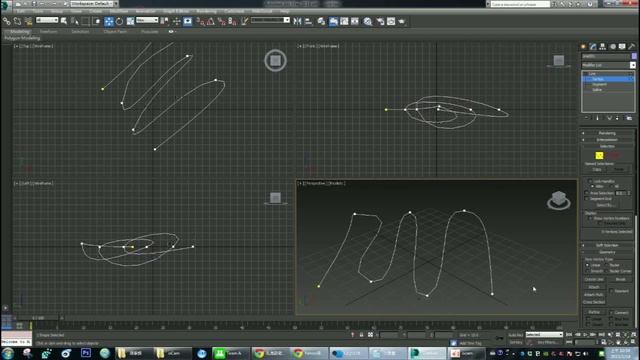The width and height of the screenshot is (640, 360).
Task: Toggle the Percent Snap icon
Action: (222, 21)
